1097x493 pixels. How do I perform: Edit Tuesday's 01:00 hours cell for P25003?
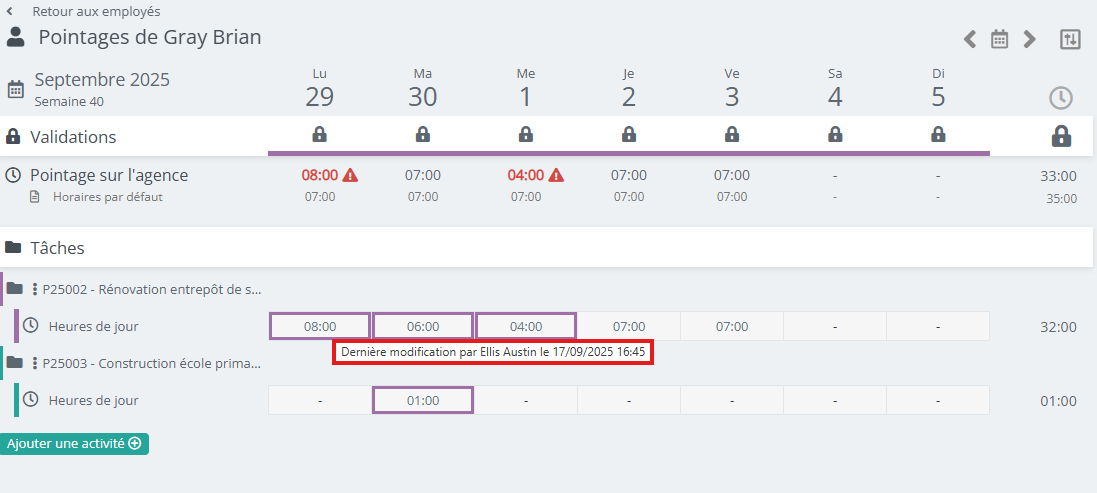[423, 400]
